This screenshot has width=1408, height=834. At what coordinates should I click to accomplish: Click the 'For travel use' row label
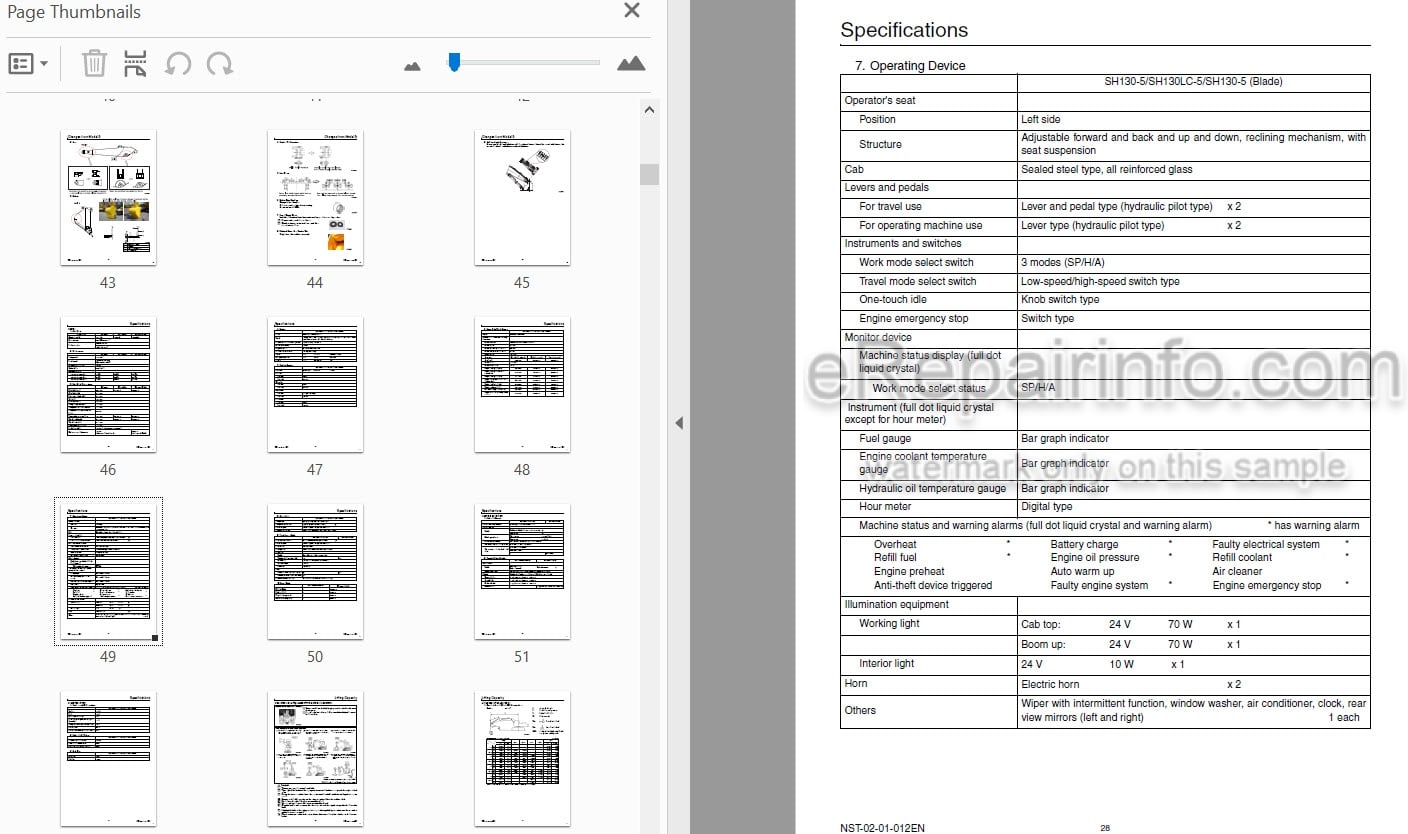[890, 207]
